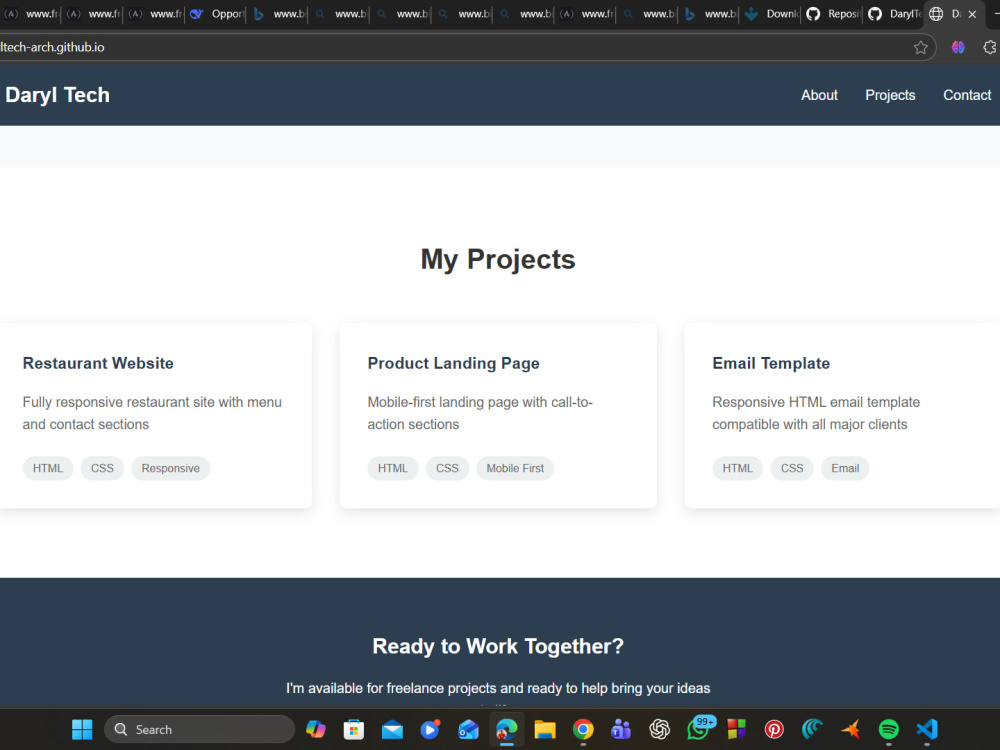Switch to the Downl... browser tab

click(772, 13)
